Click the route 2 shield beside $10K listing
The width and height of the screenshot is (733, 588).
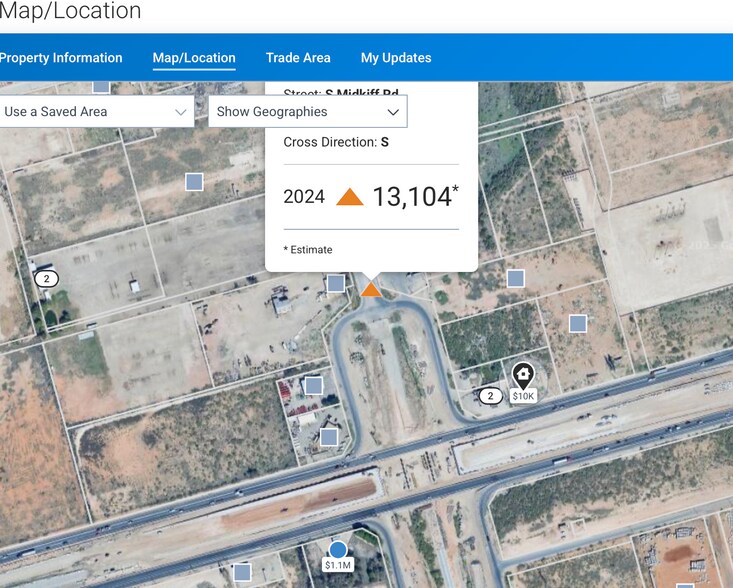(489, 396)
